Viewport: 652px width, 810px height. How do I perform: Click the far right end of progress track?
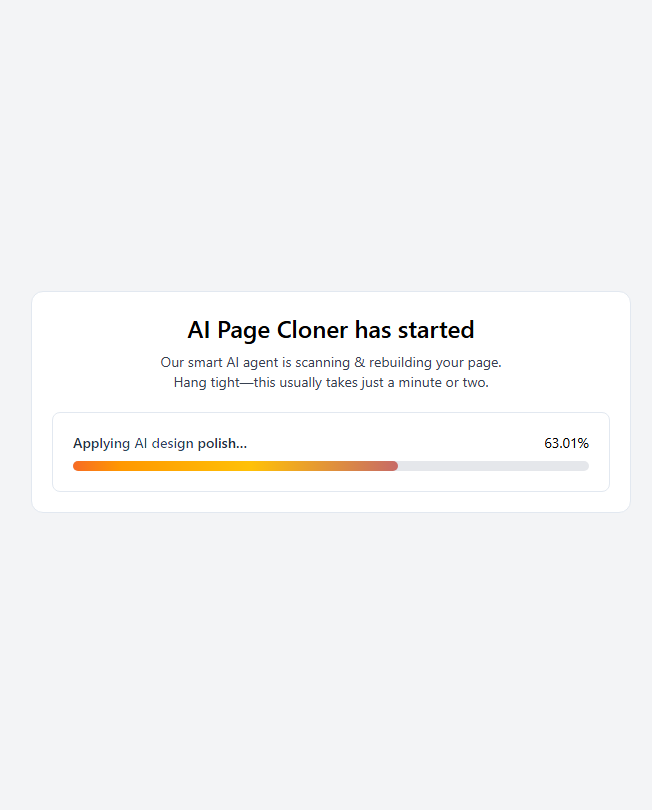pyautogui.click(x=585, y=466)
